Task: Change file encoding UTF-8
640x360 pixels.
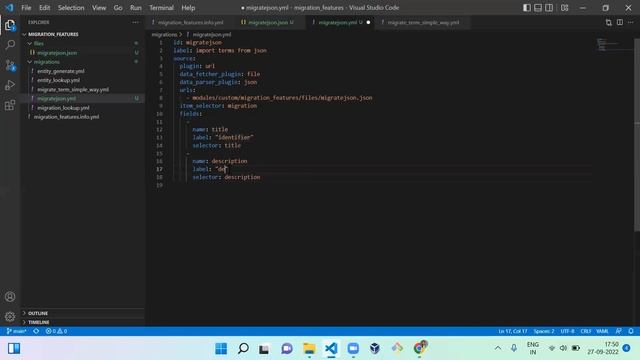Action: tap(567, 331)
